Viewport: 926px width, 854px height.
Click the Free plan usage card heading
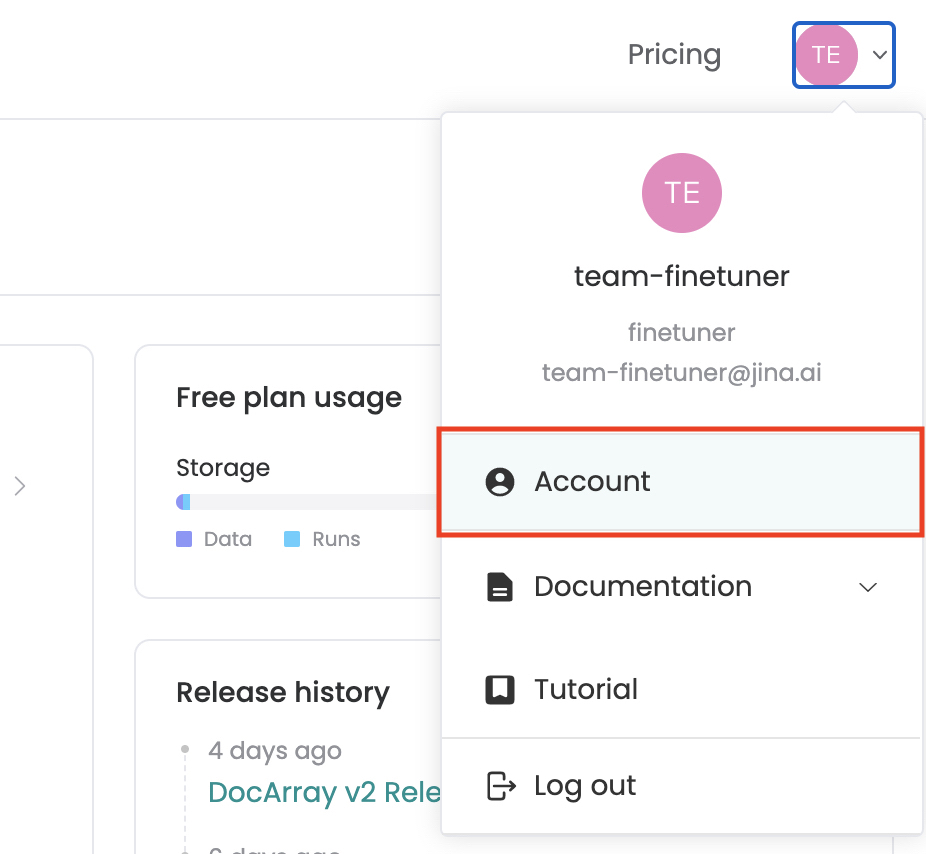[288, 397]
